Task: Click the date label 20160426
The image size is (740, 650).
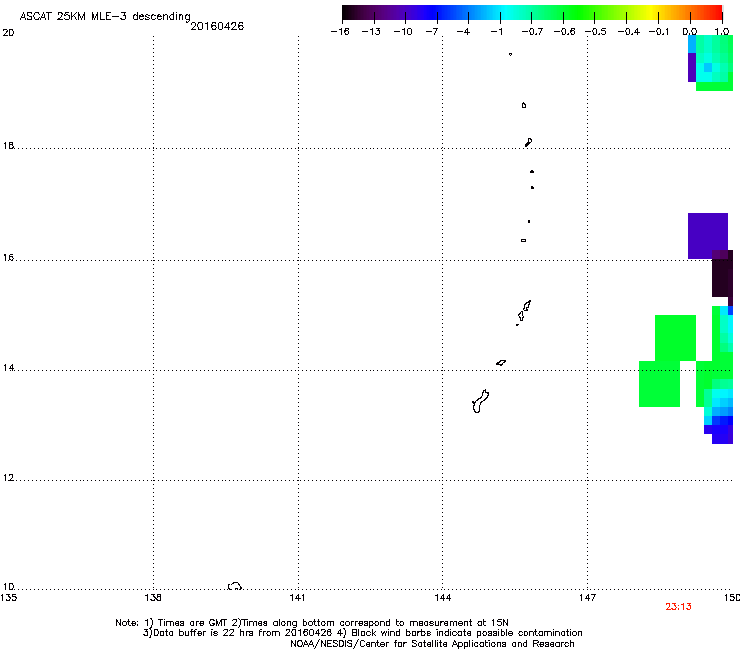Action: click(217, 26)
